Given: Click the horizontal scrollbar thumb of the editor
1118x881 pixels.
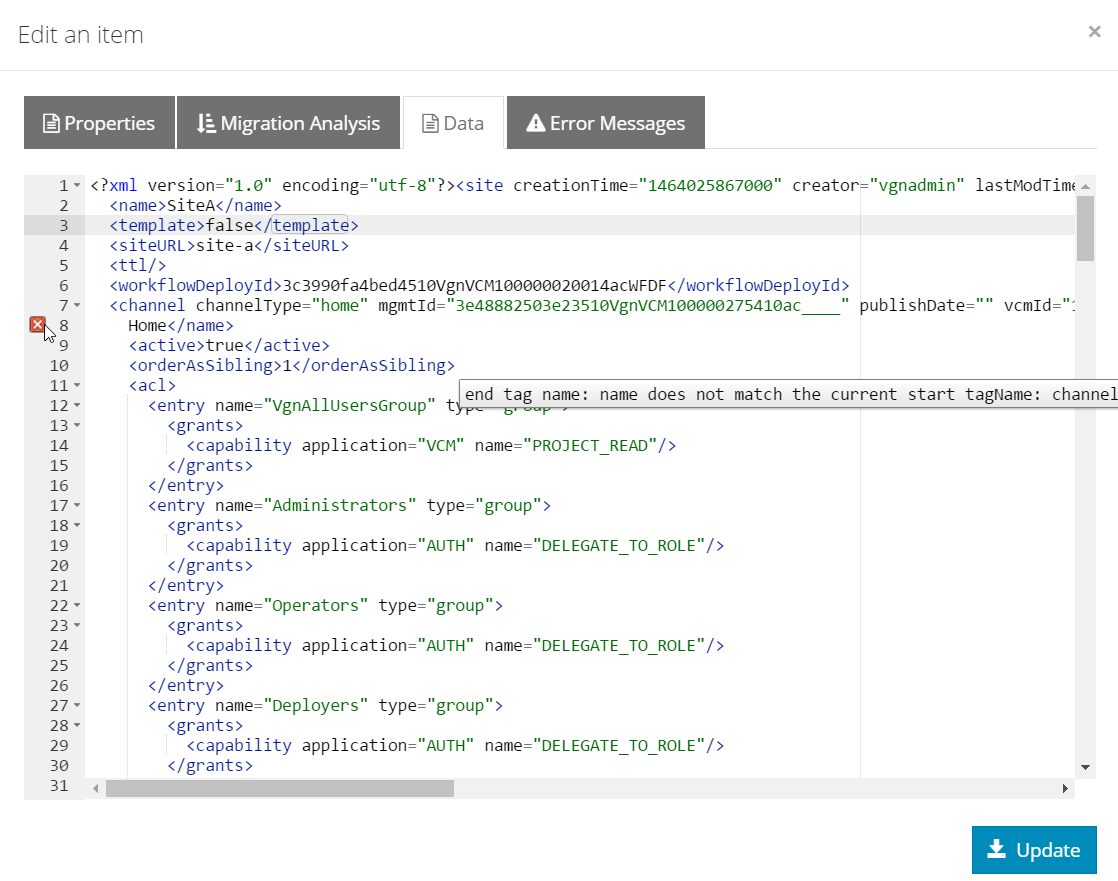Looking at the screenshot, I should pos(280,788).
